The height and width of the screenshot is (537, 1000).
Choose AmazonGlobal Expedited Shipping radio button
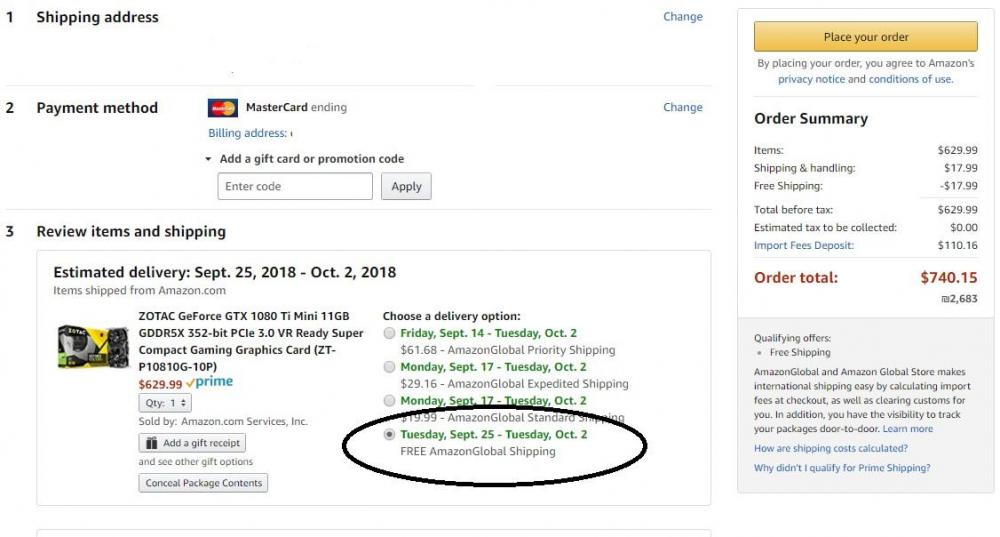click(x=389, y=367)
